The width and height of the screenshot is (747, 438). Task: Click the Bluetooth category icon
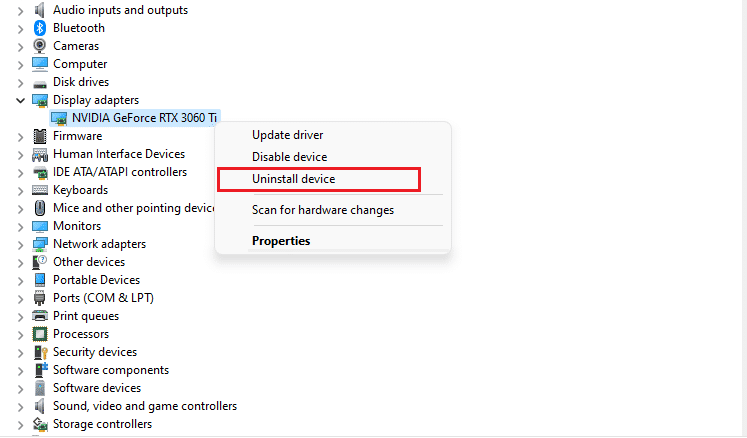pyautogui.click(x=40, y=28)
